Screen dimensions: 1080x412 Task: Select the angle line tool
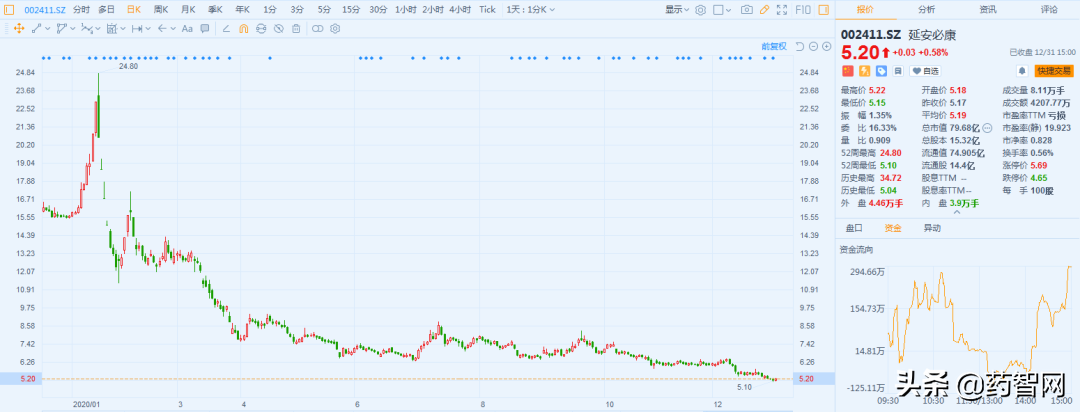226,28
